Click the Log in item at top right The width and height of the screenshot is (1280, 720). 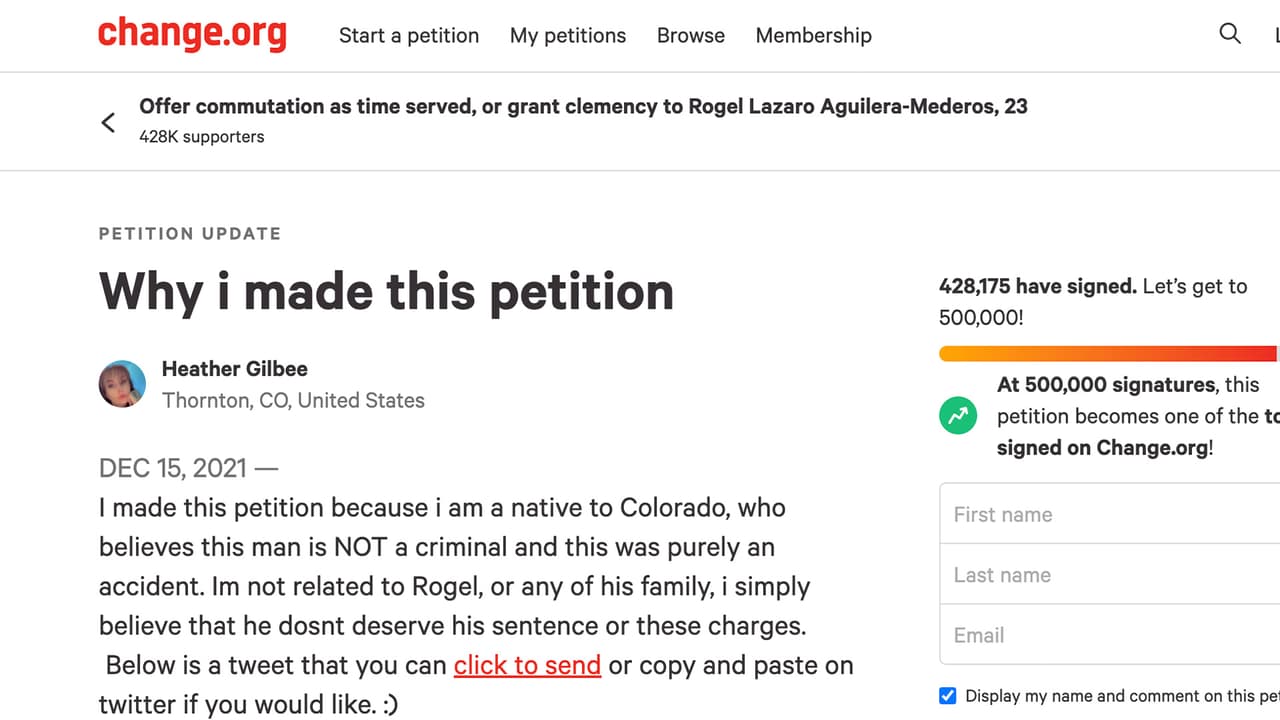(x=1277, y=34)
